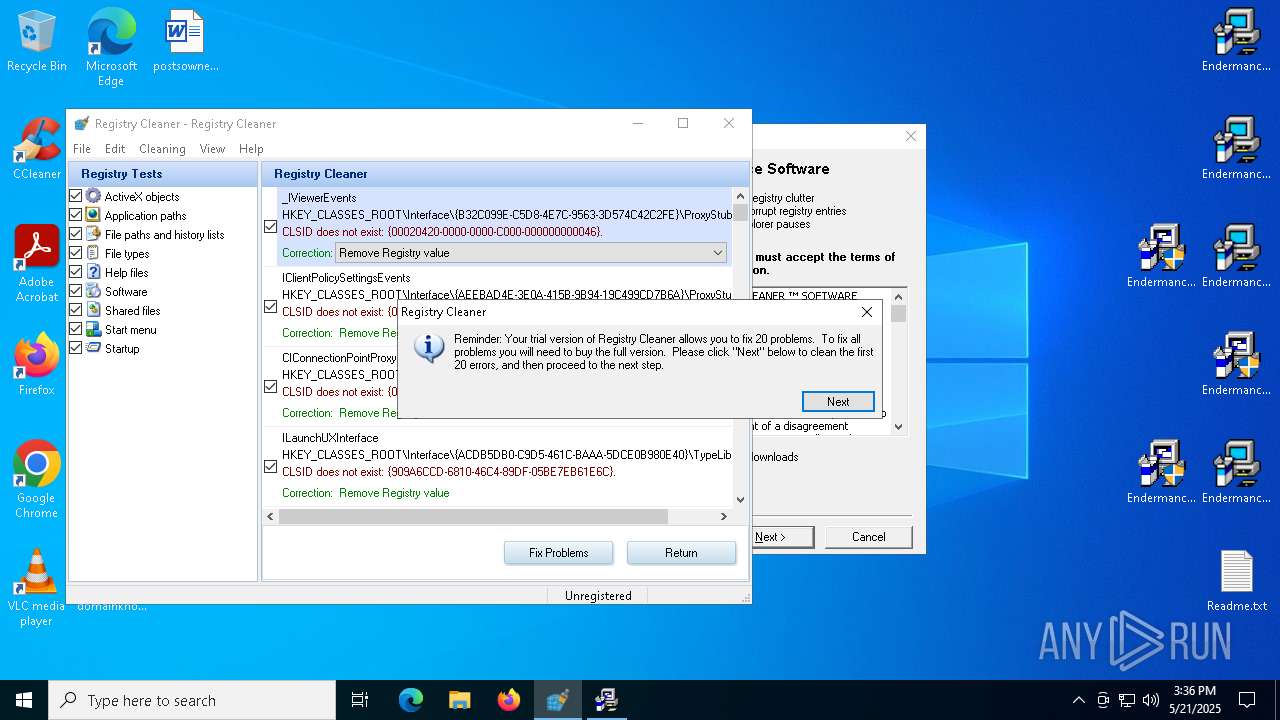The height and width of the screenshot is (720, 1280).
Task: Open the Correction dropdown for _IViewerEvents
Action: pyautogui.click(x=531, y=253)
